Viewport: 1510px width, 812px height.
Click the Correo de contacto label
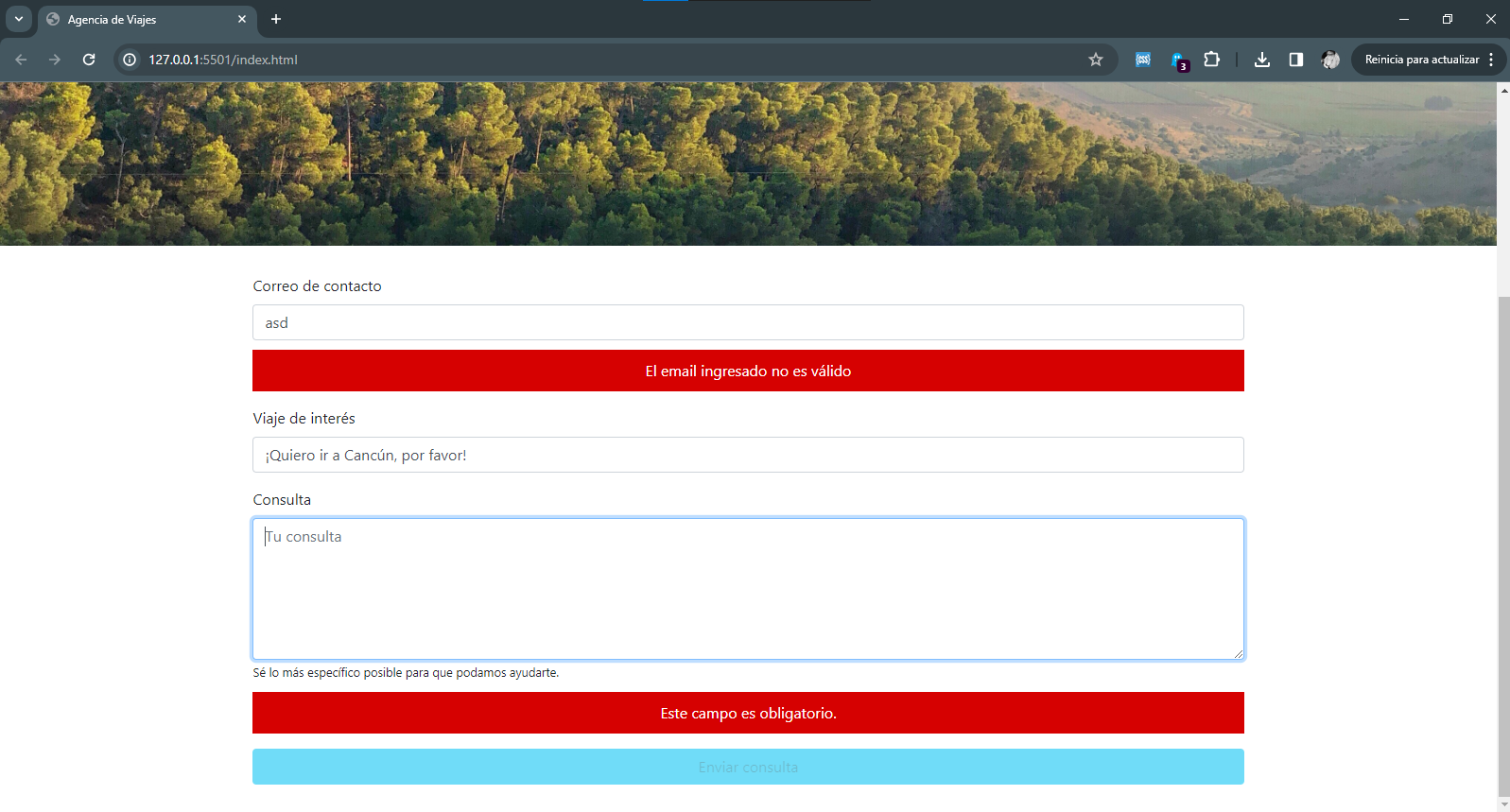click(317, 285)
